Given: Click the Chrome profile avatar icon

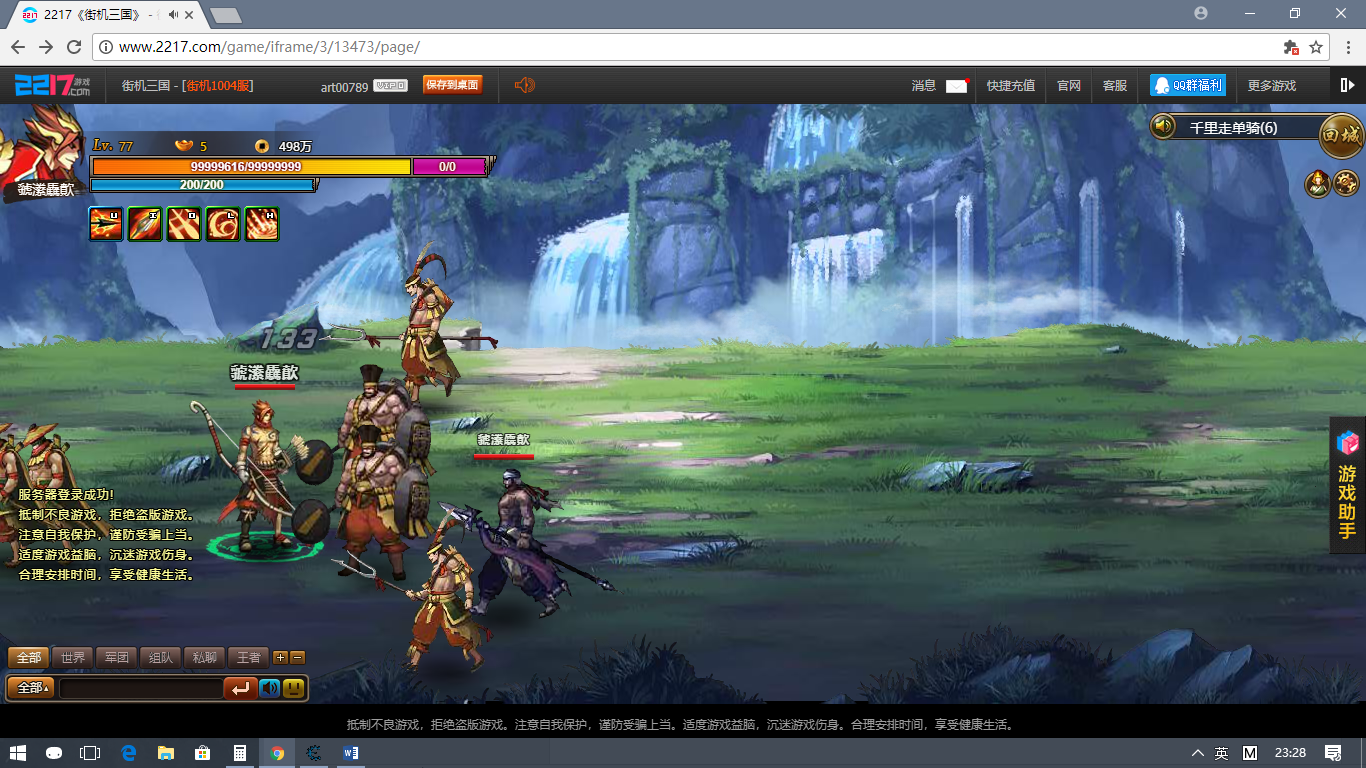Looking at the screenshot, I should click(x=1201, y=13).
